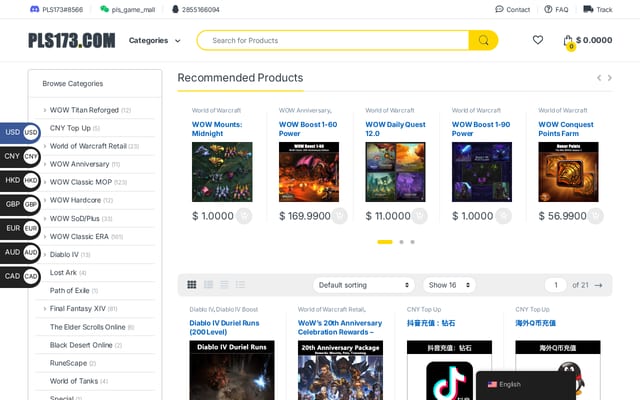Viewport: 640px width, 400px height.
Task: Open WOW Conquest Points Farm product link
Action: 566,129
